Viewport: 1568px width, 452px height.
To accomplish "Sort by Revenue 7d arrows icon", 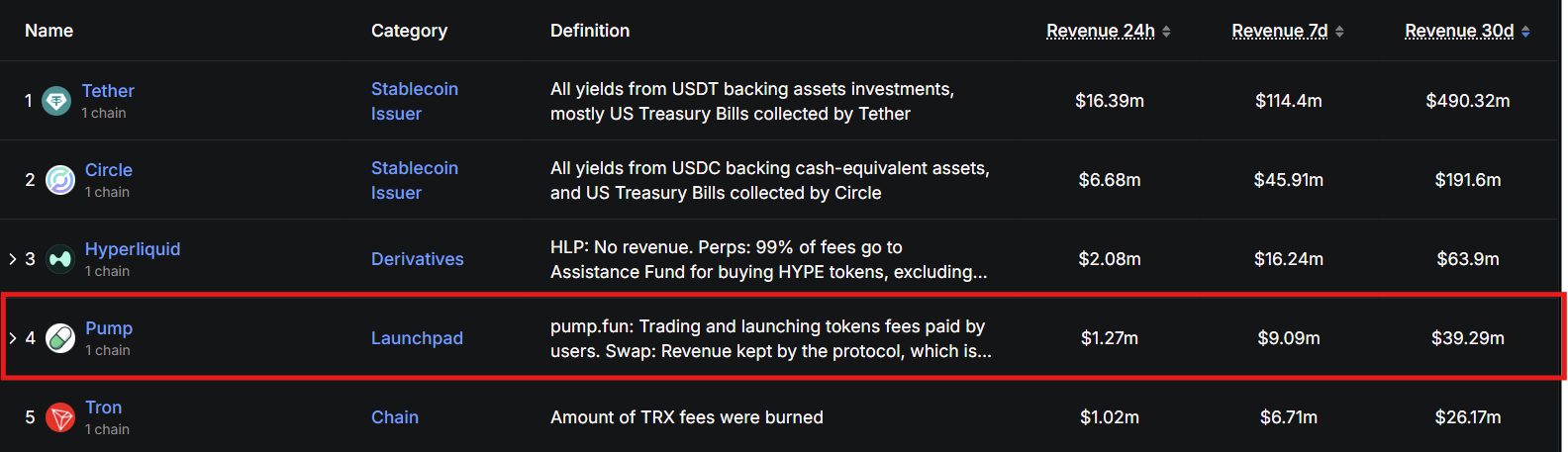I will click(1339, 32).
